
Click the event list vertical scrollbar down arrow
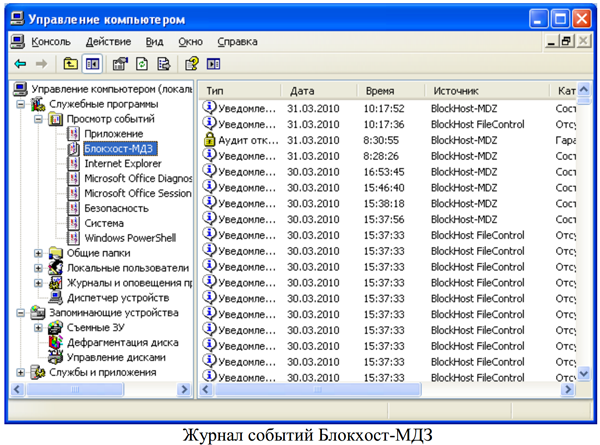click(584, 373)
